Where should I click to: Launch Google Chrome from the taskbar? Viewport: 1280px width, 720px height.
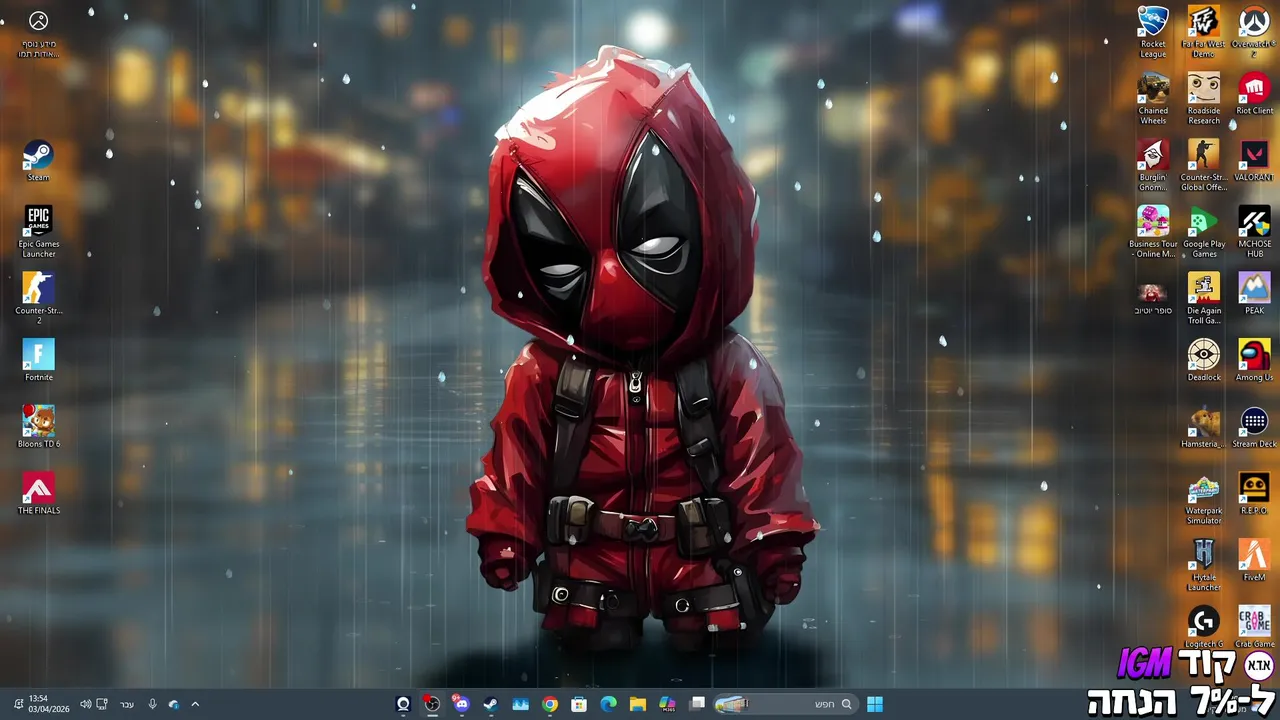(x=550, y=704)
